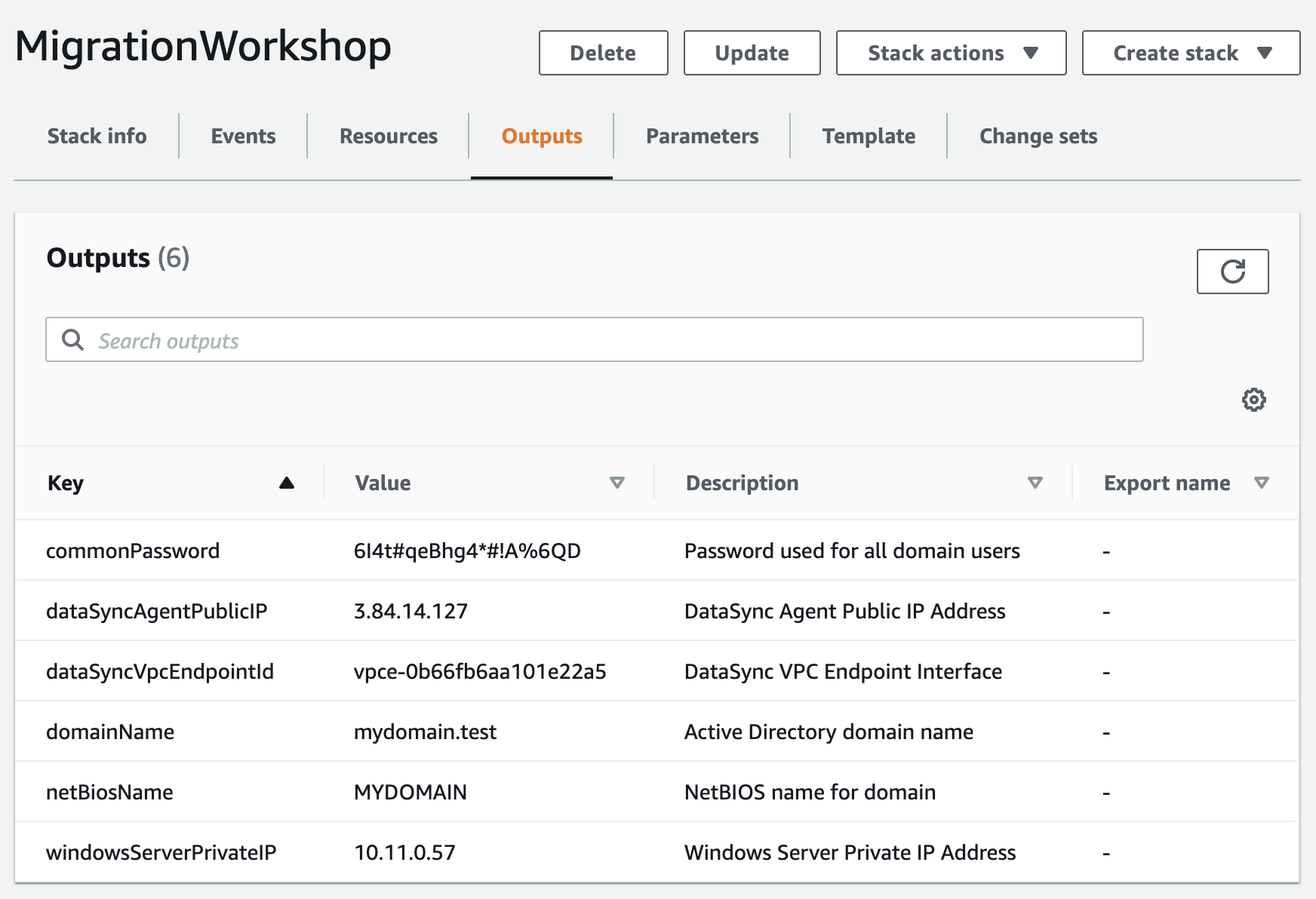Click the Delete stack button
This screenshot has height=899, width=1316.
point(604,53)
